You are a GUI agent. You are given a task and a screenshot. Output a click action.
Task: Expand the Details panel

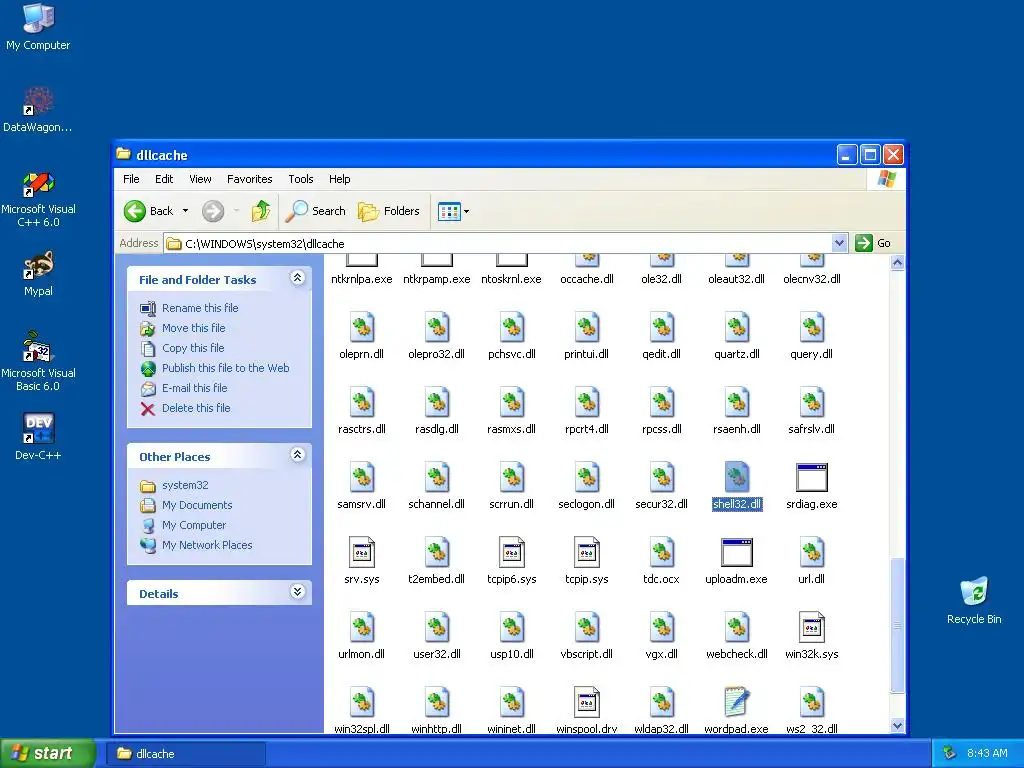coord(297,592)
